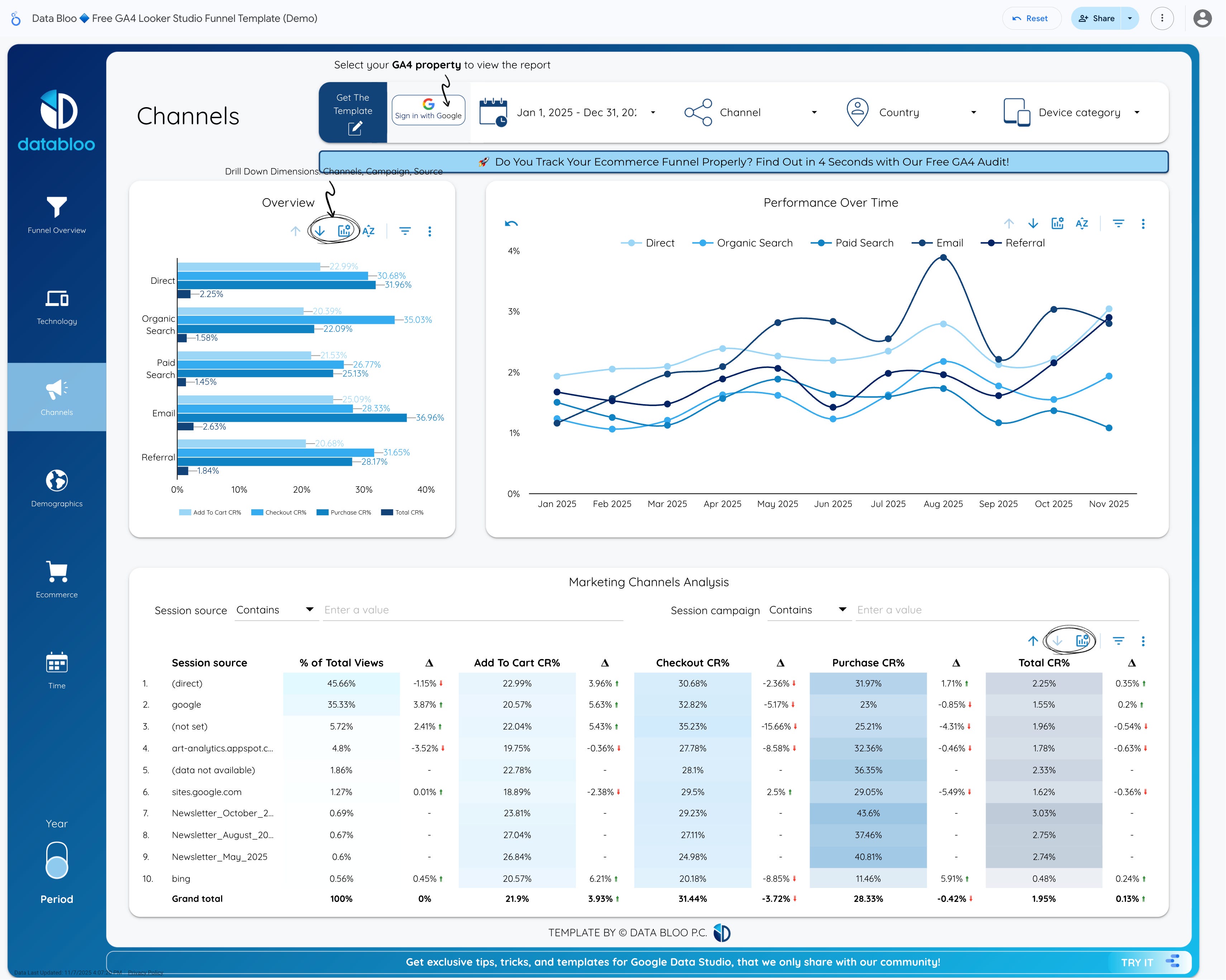Open the user account avatar
This screenshot has width=1226, height=980.
point(1202,18)
